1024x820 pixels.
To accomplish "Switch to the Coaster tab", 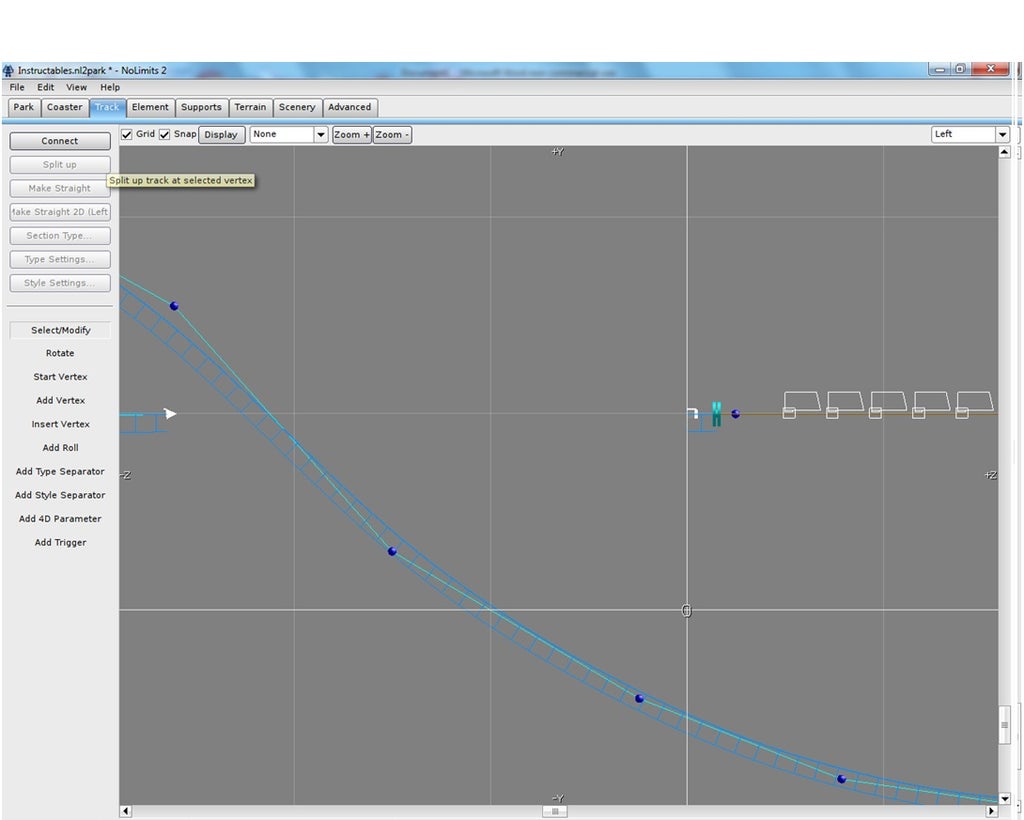I will click(x=65, y=107).
